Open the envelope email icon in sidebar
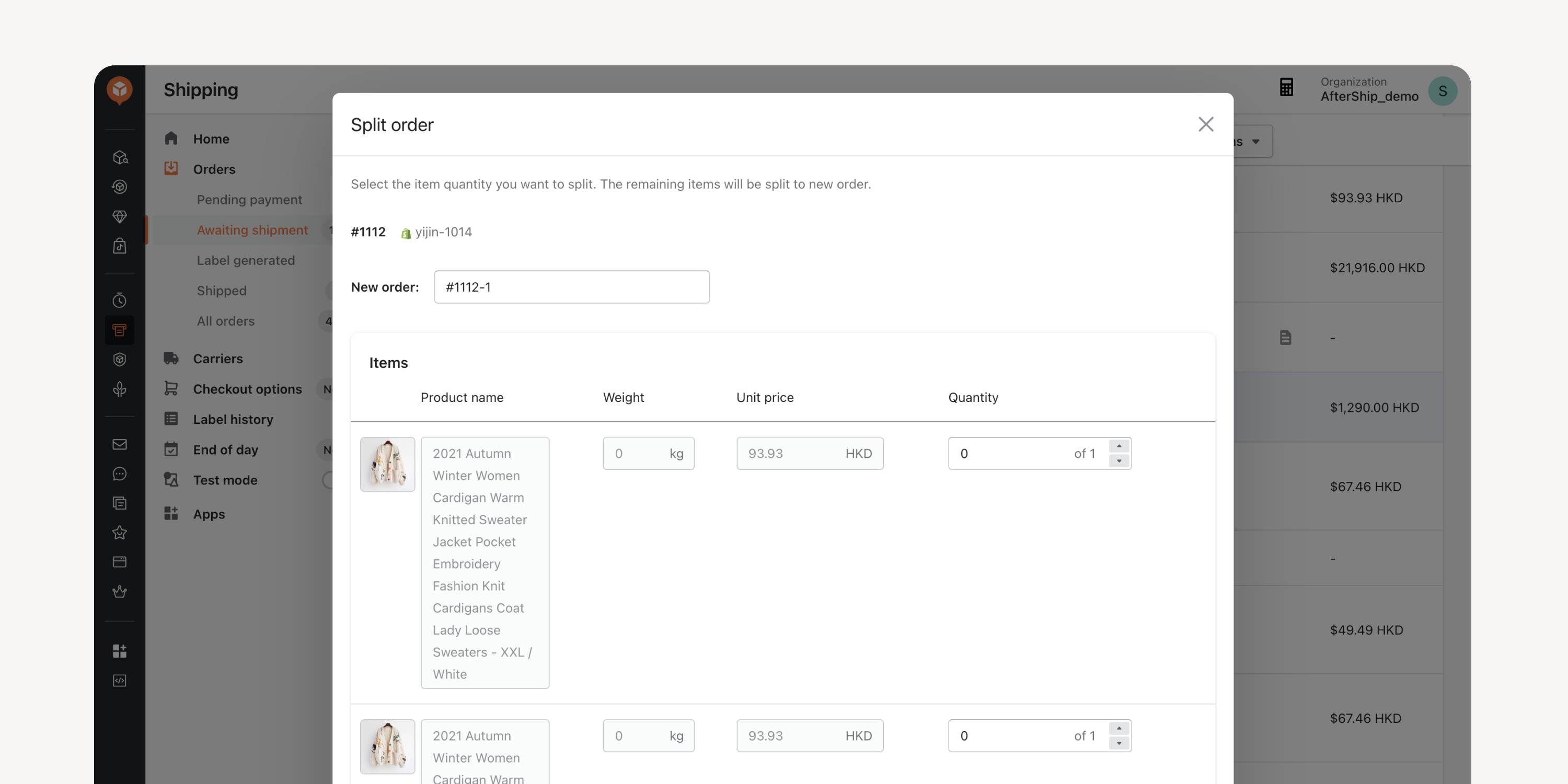1568x784 pixels. coord(119,444)
